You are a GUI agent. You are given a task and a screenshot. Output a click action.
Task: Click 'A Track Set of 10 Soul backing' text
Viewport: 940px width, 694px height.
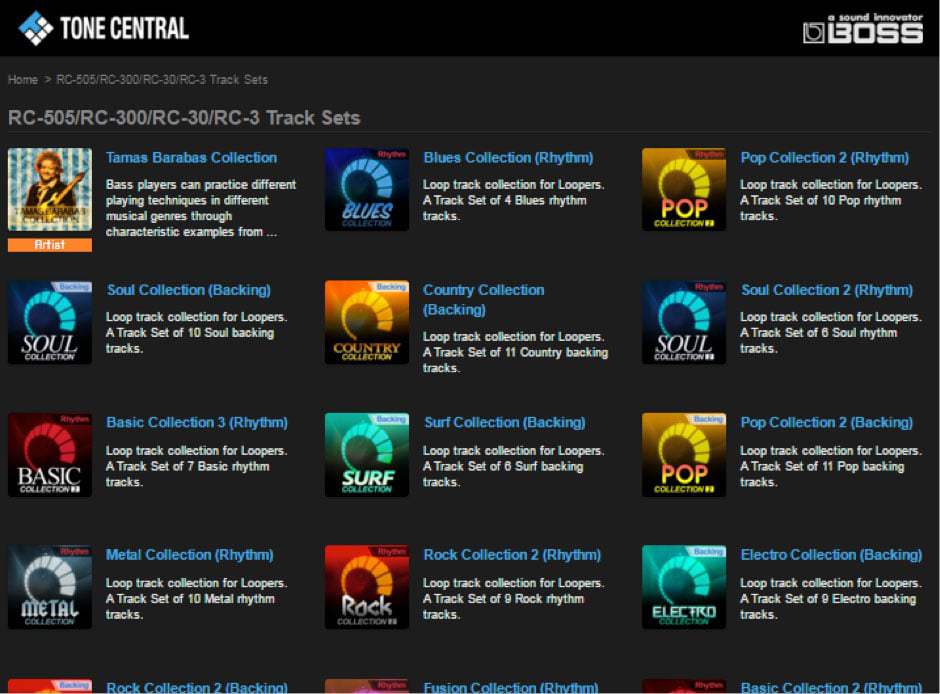point(190,333)
